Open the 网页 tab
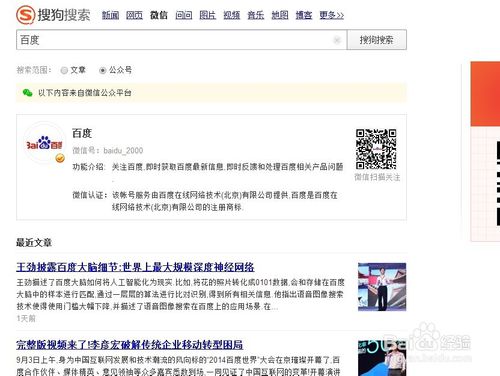500x376 pixels. 134,15
